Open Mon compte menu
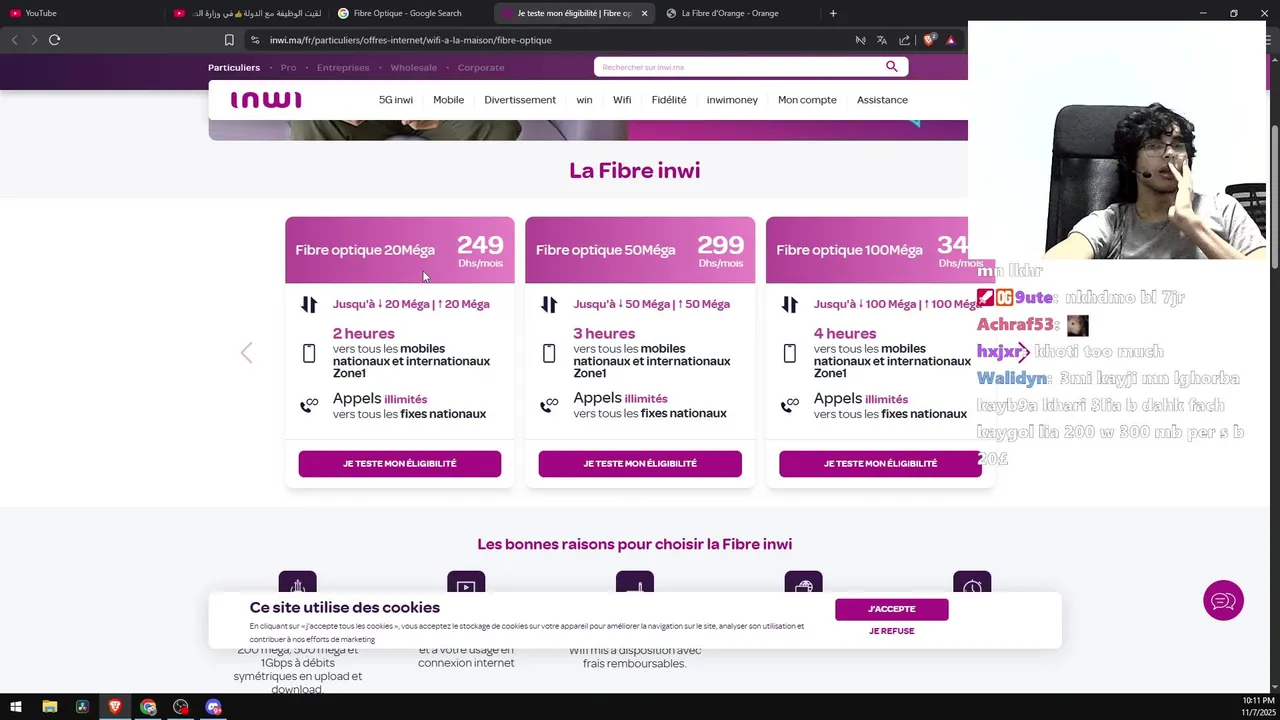The image size is (1280, 720). (807, 100)
